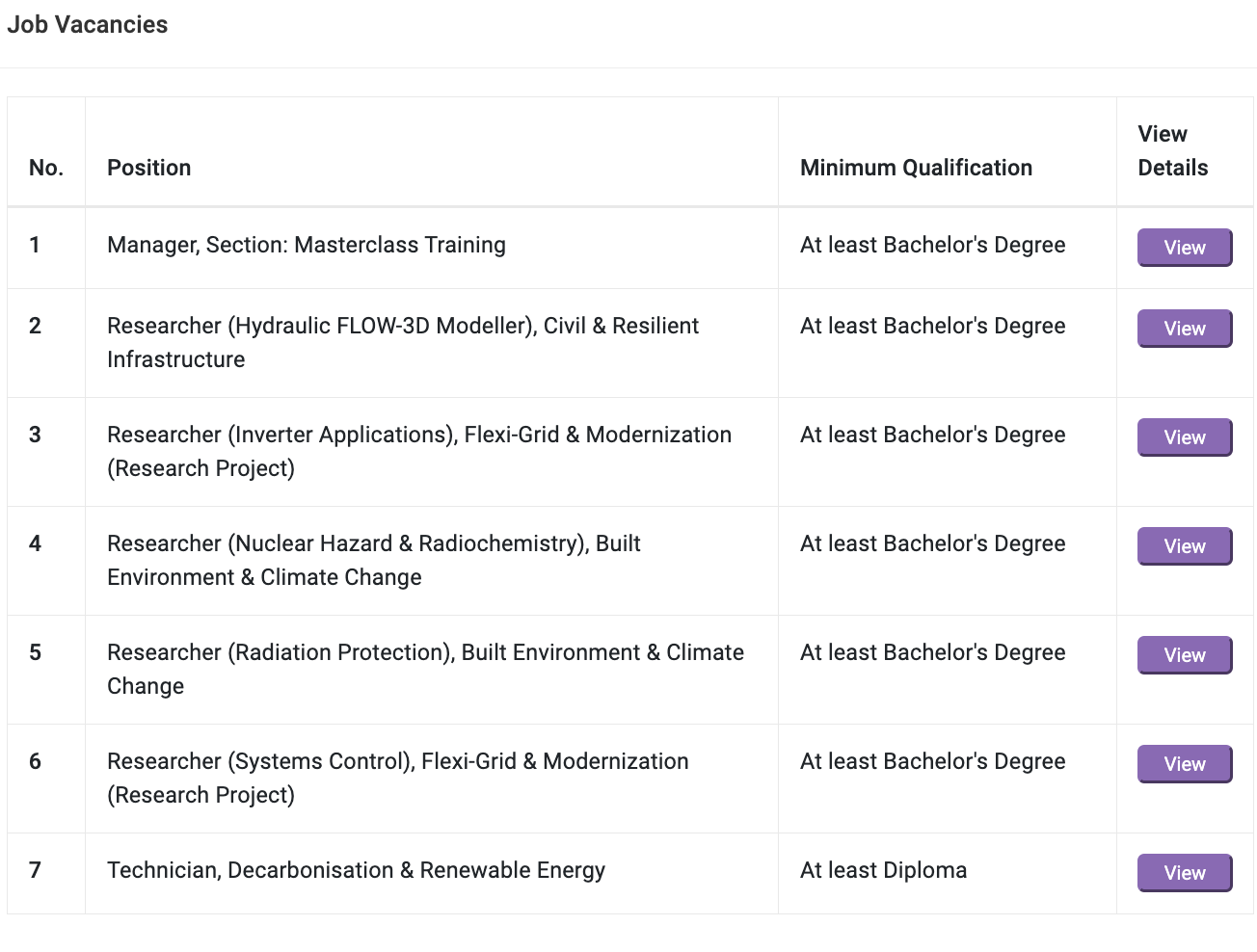Click View for Manager, Masterclass Training
Viewport: 1257px width, 952px height.
[1184, 248]
